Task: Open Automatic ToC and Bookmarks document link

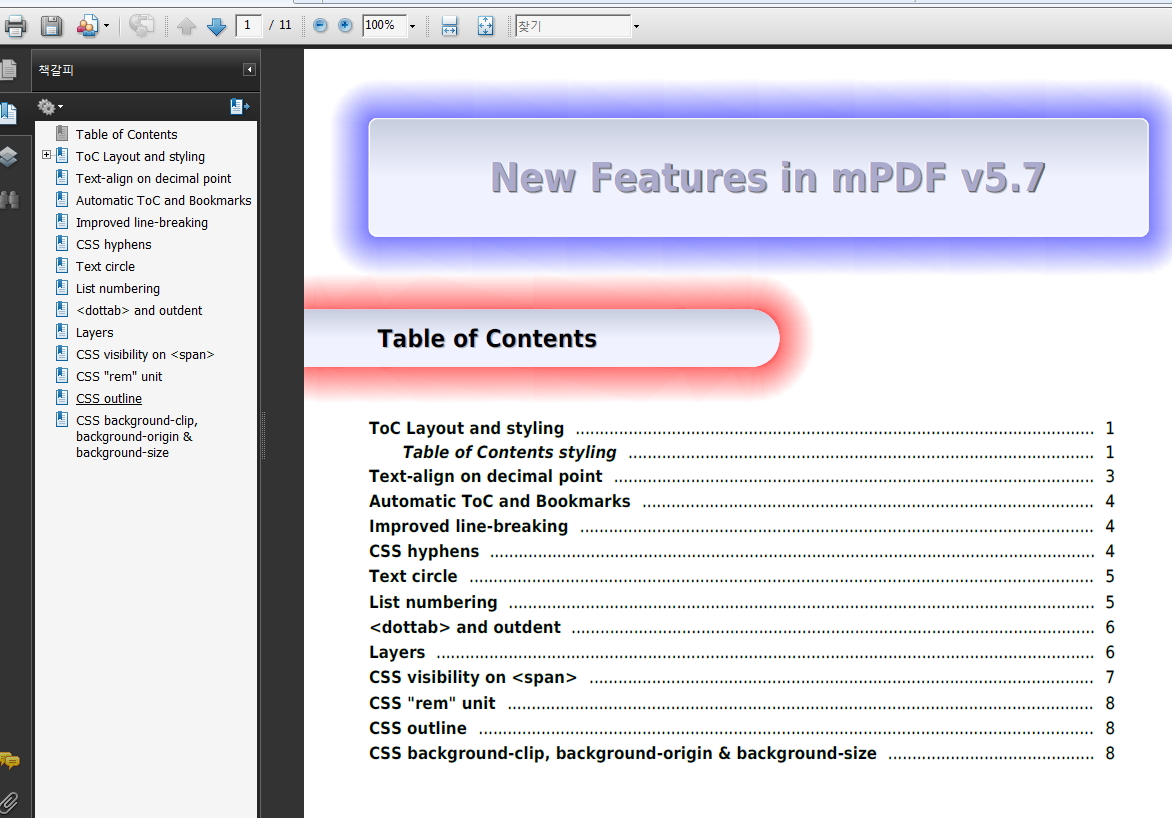Action: coord(499,501)
